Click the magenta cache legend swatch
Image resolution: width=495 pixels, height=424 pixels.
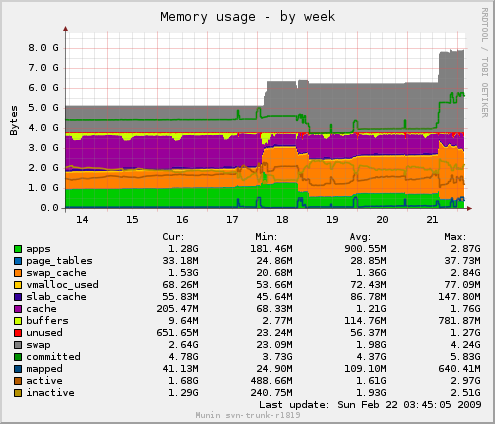point(18,309)
